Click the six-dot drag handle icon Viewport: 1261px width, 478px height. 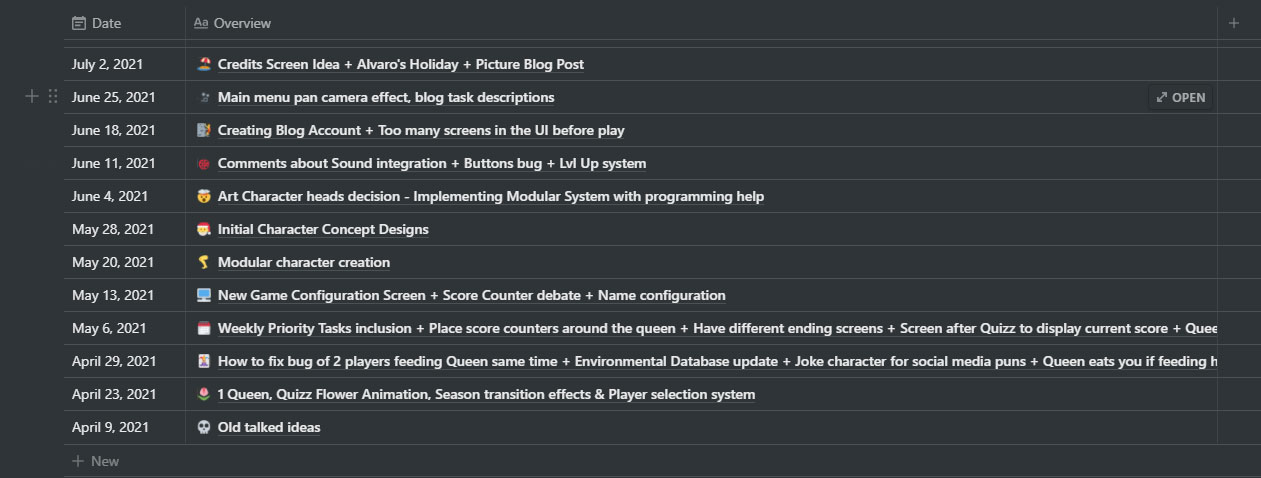point(53,97)
